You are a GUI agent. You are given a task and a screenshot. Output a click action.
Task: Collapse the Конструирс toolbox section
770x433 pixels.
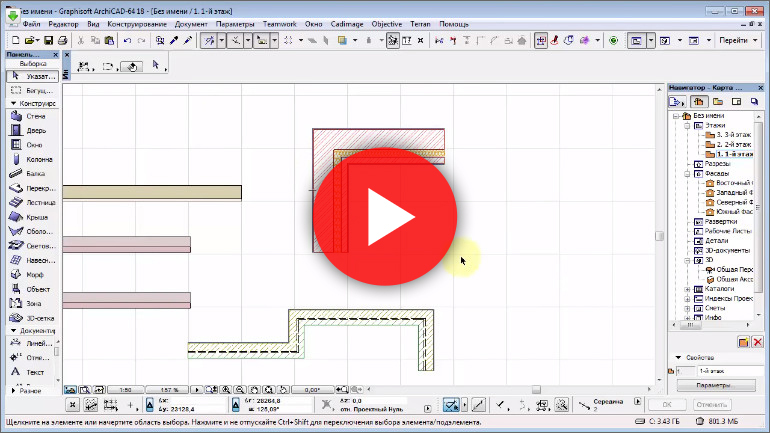(x=13, y=104)
